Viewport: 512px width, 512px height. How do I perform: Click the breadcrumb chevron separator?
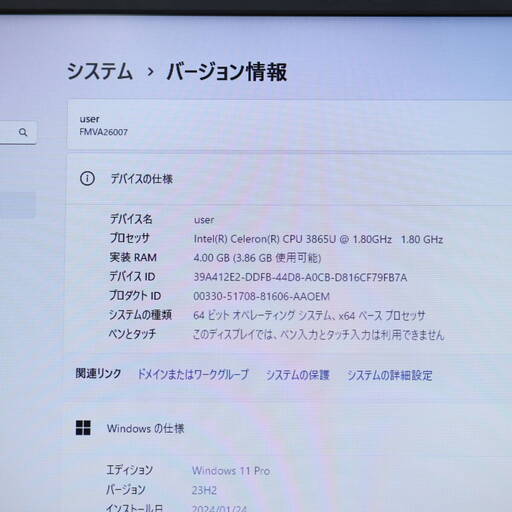coord(150,72)
